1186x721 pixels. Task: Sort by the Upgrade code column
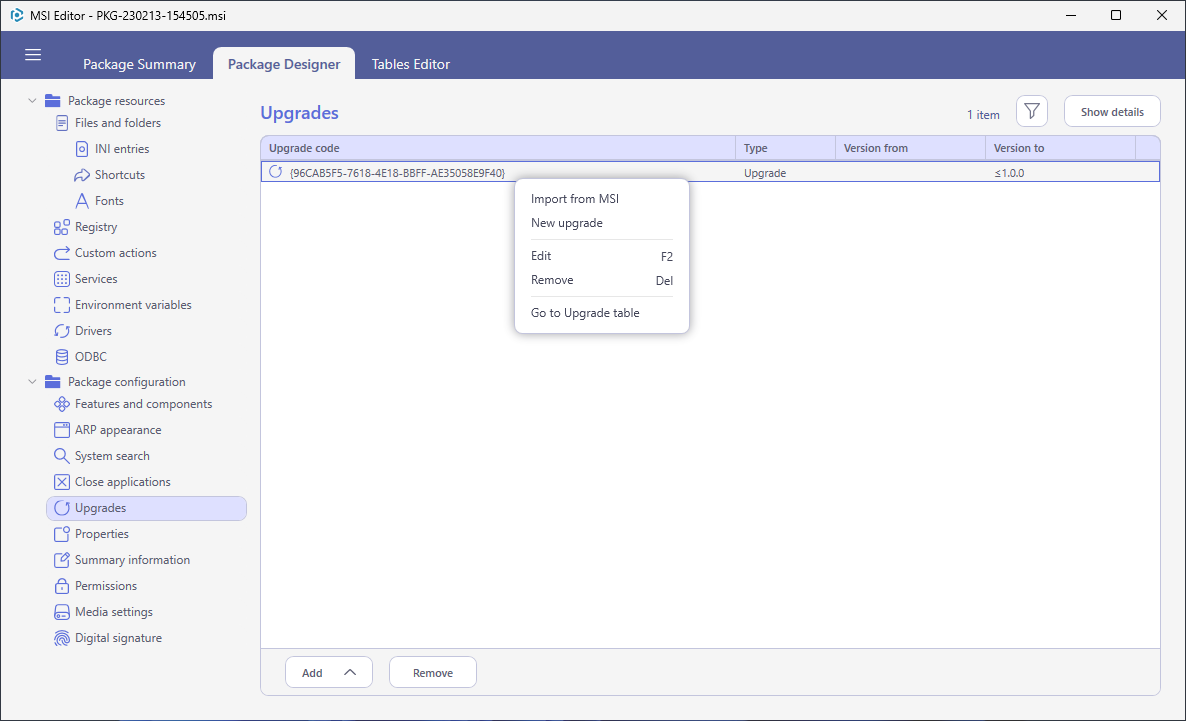pyautogui.click(x=498, y=148)
